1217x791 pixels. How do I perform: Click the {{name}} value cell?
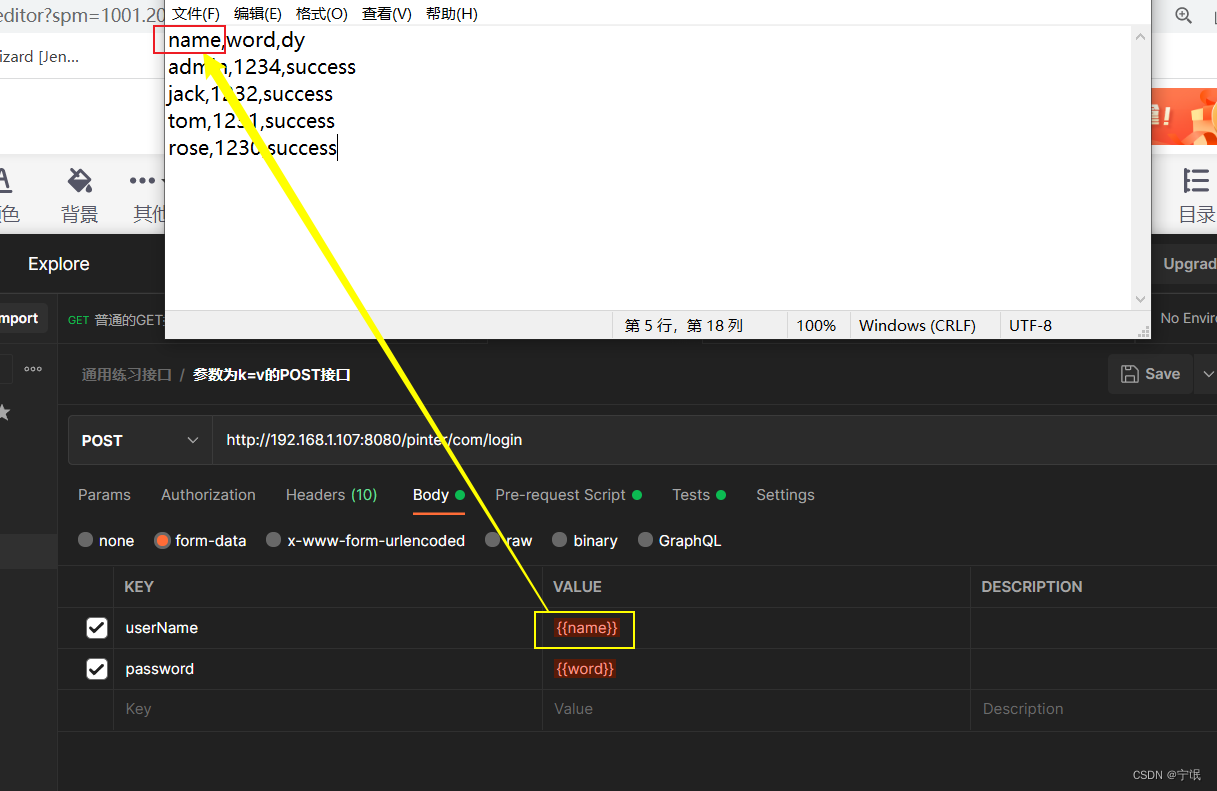(756, 628)
